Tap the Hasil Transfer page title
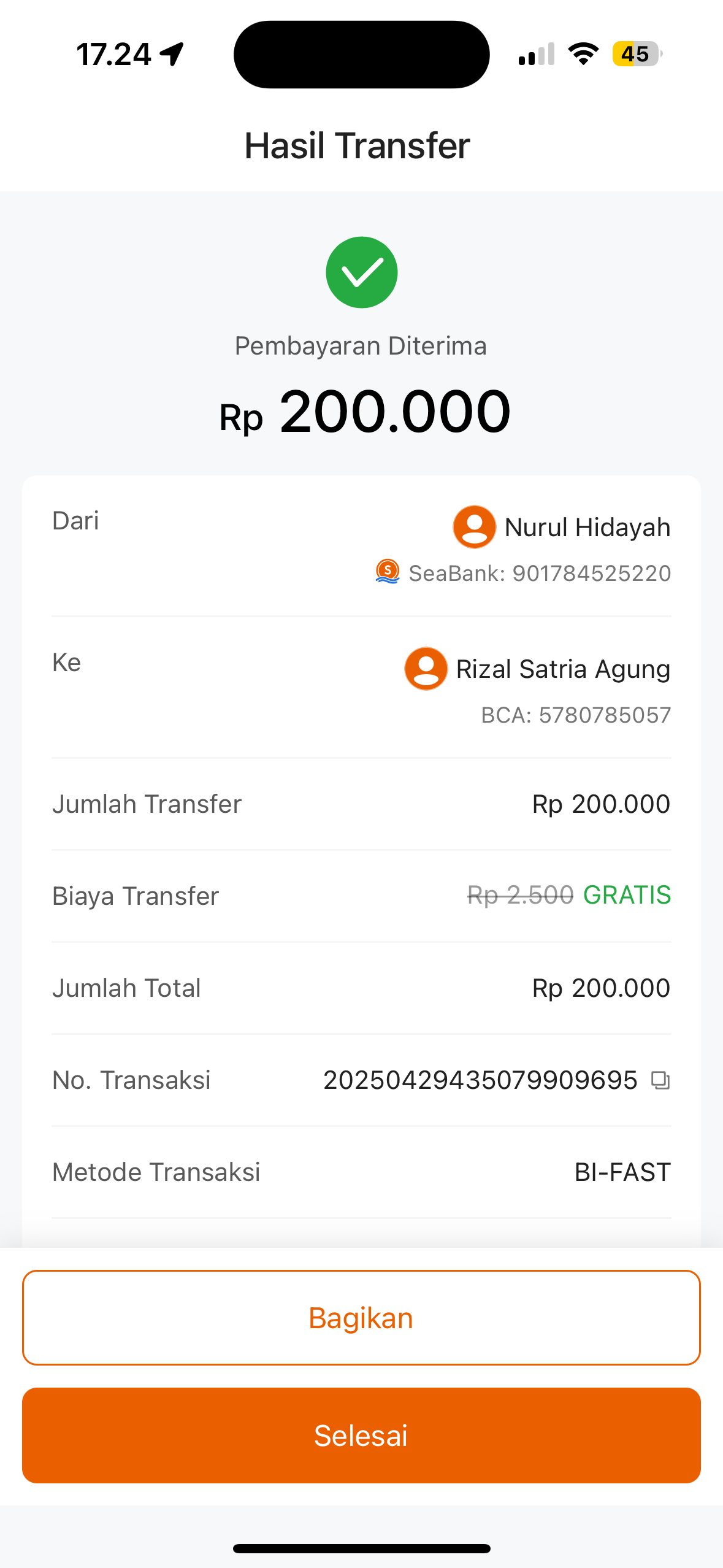Screen dimensions: 723x1568 358,146
